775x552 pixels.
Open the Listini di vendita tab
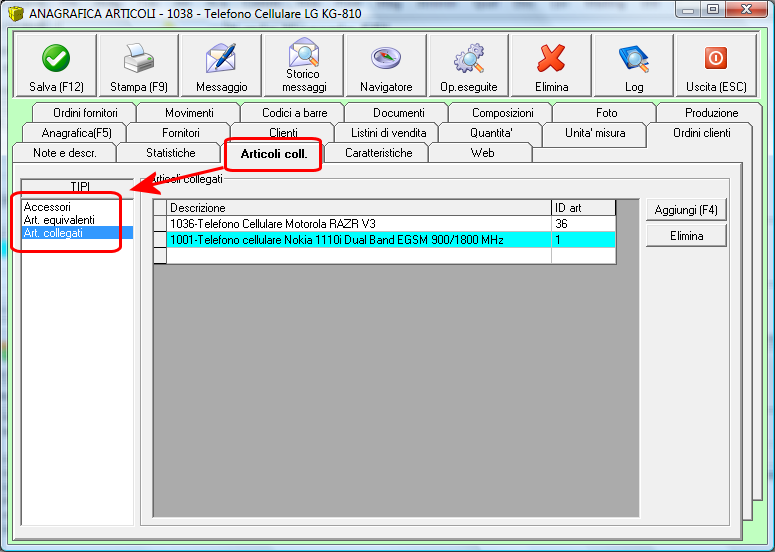388,133
